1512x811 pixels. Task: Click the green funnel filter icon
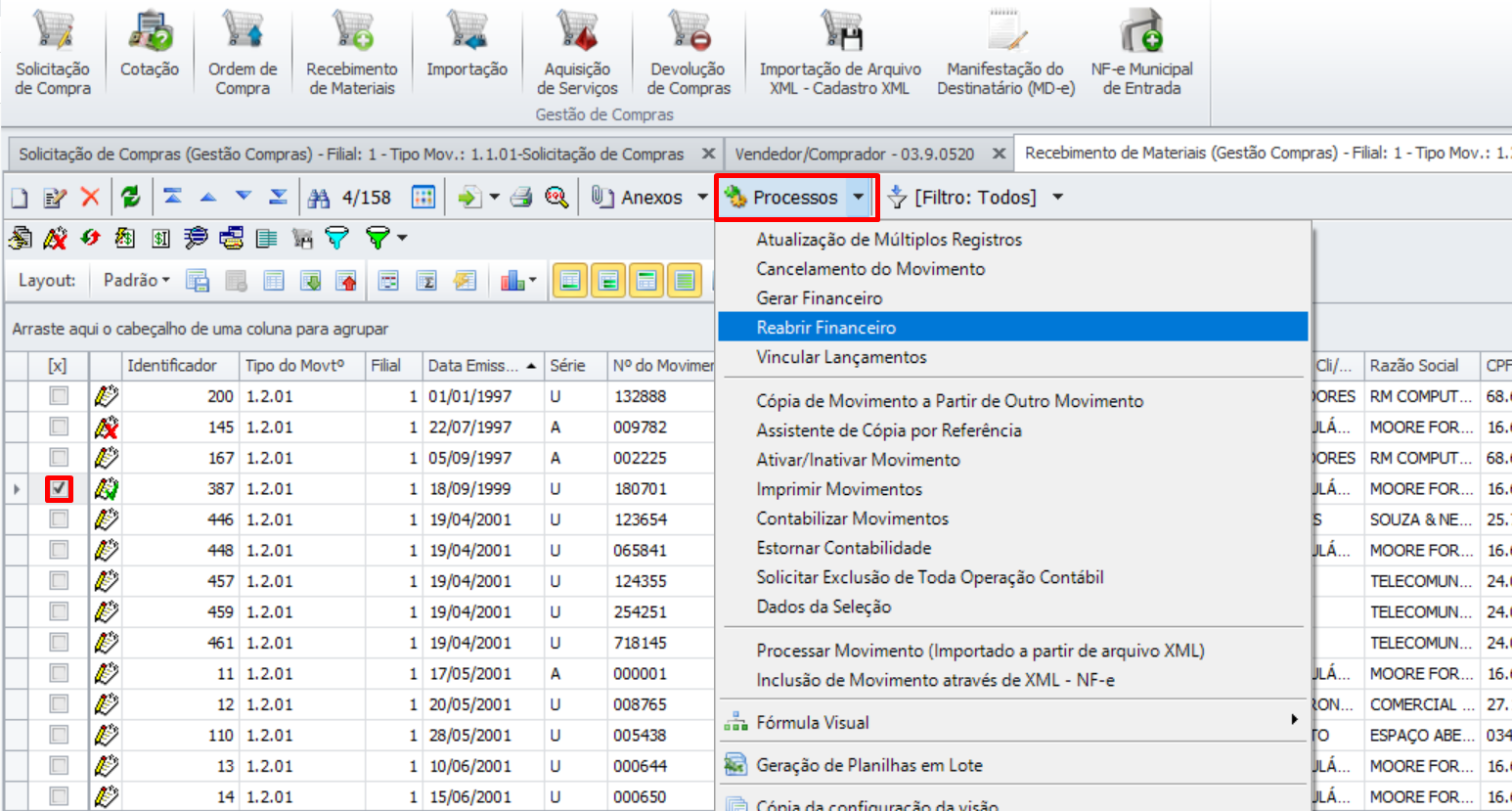(x=377, y=237)
